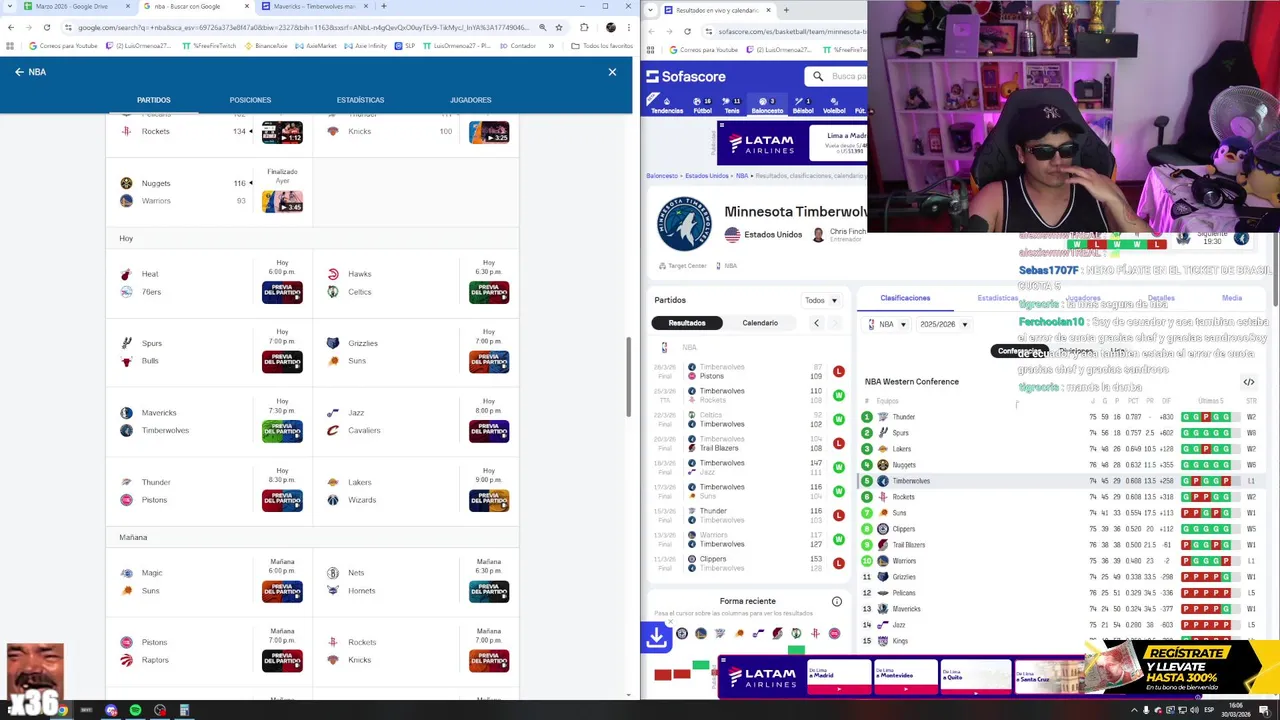The width and height of the screenshot is (1280, 720).
Task: Open the Fútbol sport icon in Sofascore
Action: (x=702, y=105)
